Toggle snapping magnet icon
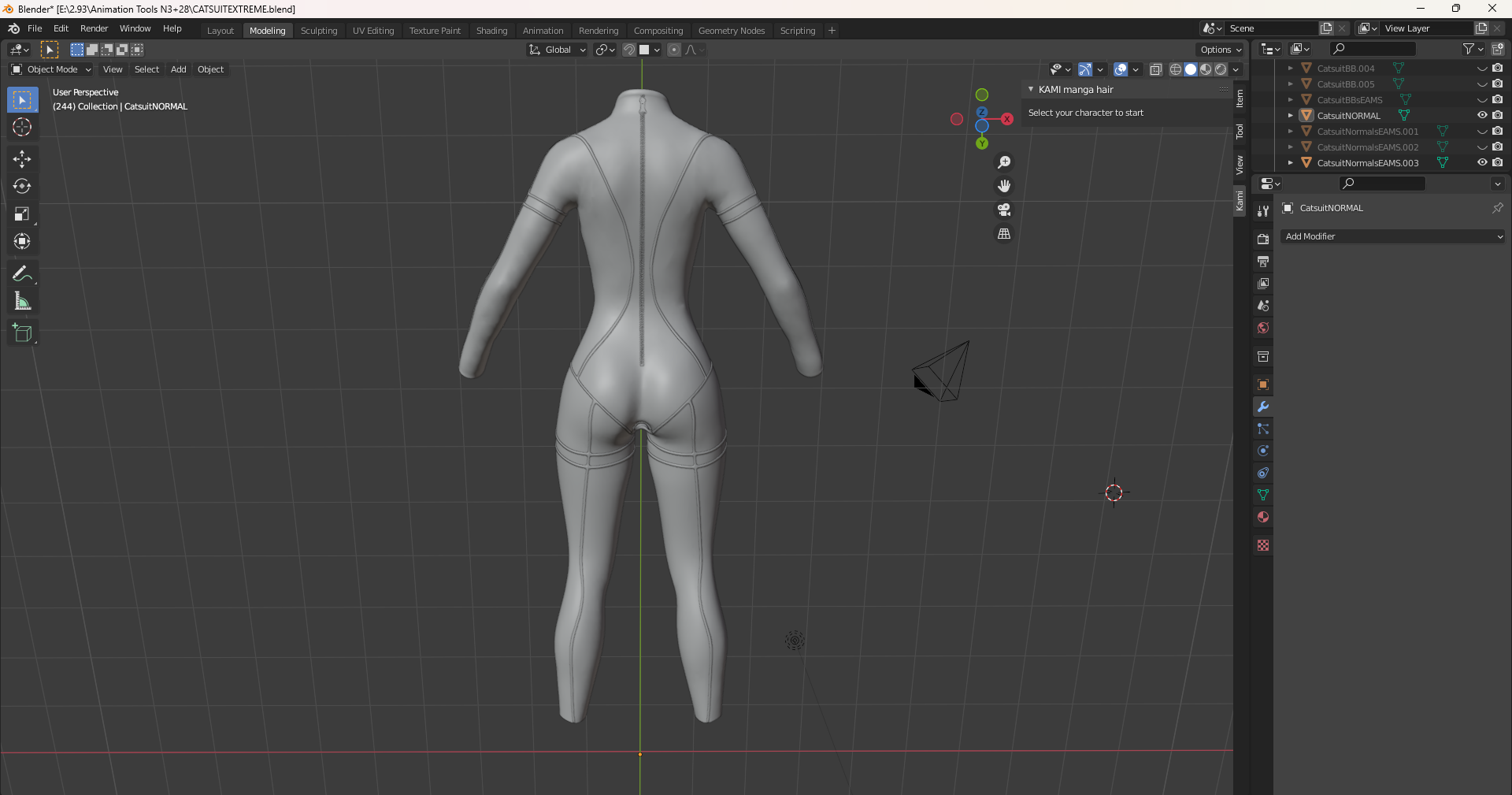 point(629,50)
